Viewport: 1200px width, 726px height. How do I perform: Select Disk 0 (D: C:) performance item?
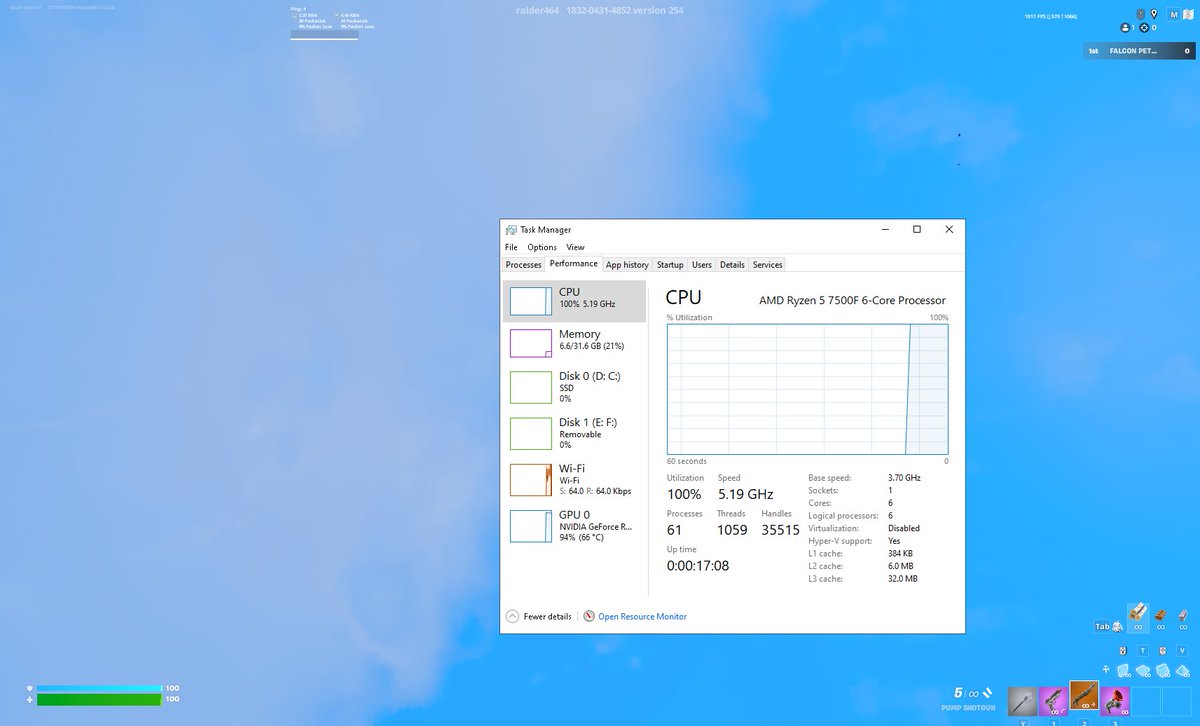(574, 387)
